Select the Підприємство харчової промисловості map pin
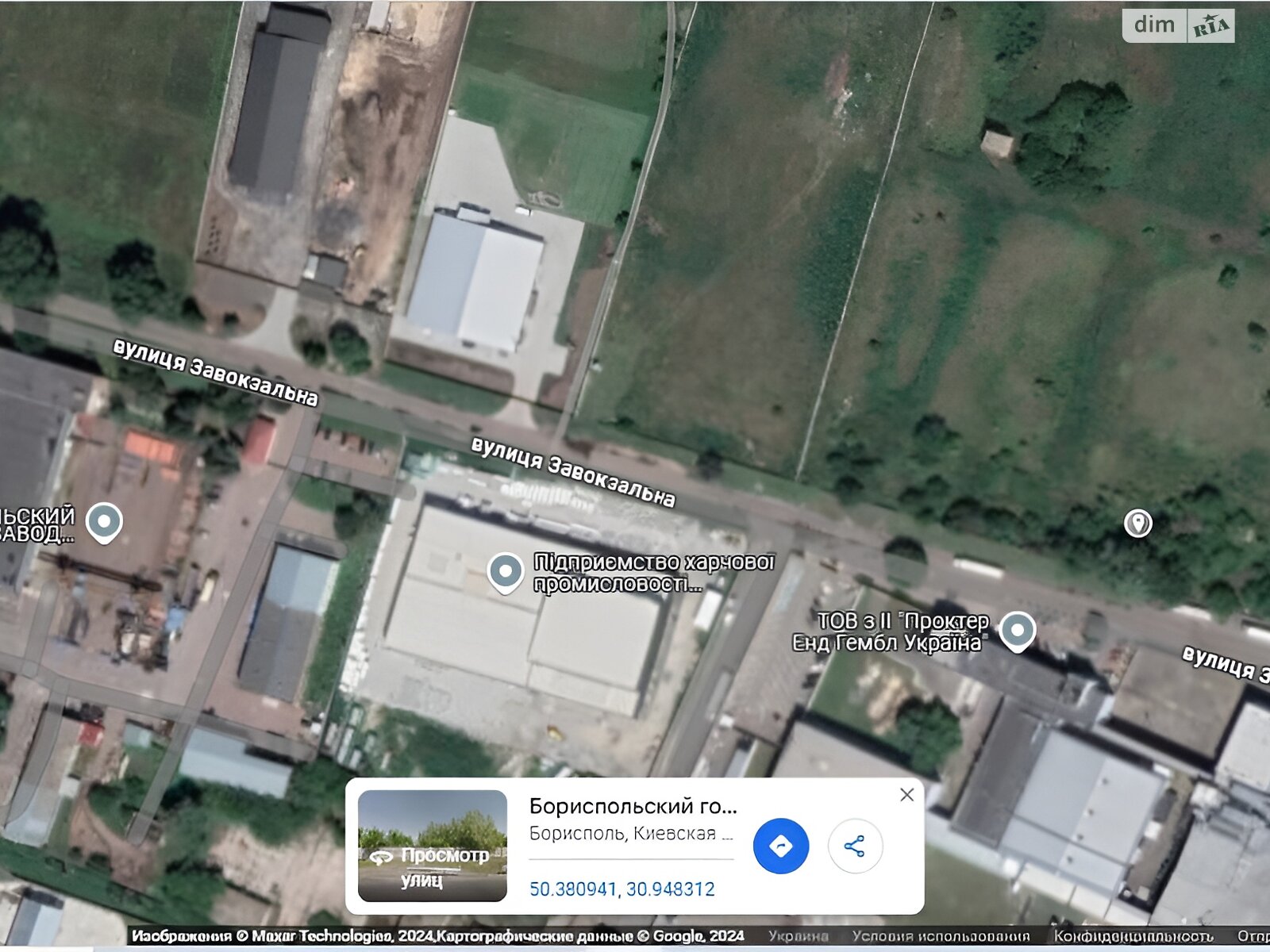The height and width of the screenshot is (952, 1270). (x=505, y=573)
